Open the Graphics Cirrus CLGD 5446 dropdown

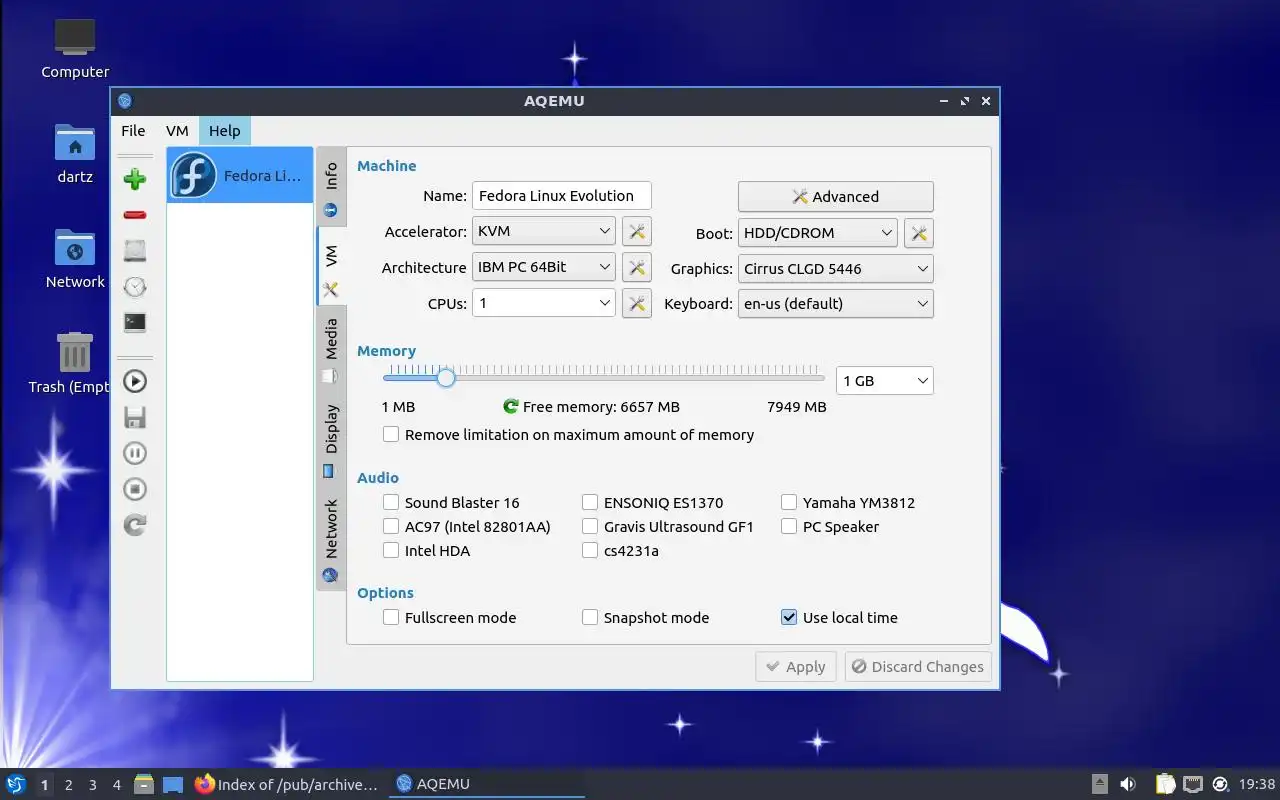tap(836, 269)
